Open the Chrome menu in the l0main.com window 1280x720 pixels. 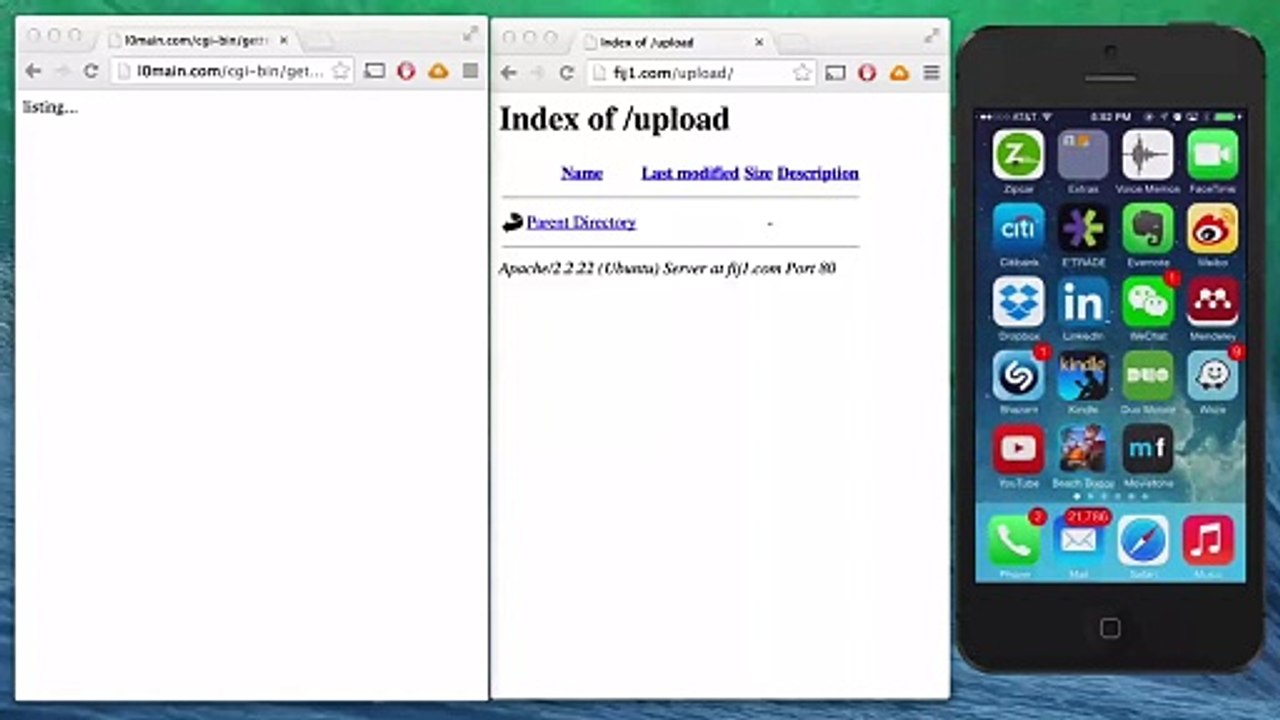click(x=470, y=71)
